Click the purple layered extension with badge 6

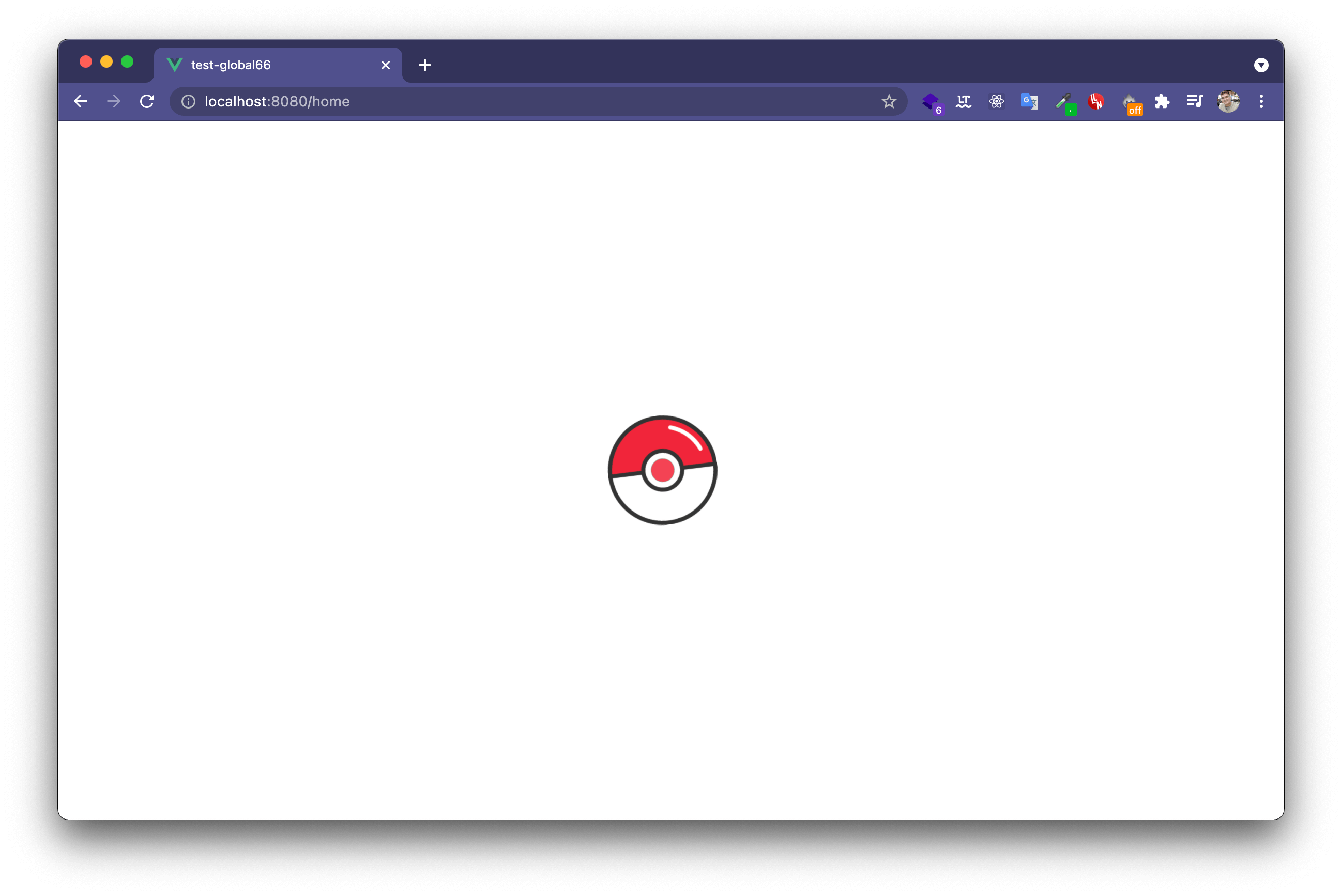click(x=931, y=102)
